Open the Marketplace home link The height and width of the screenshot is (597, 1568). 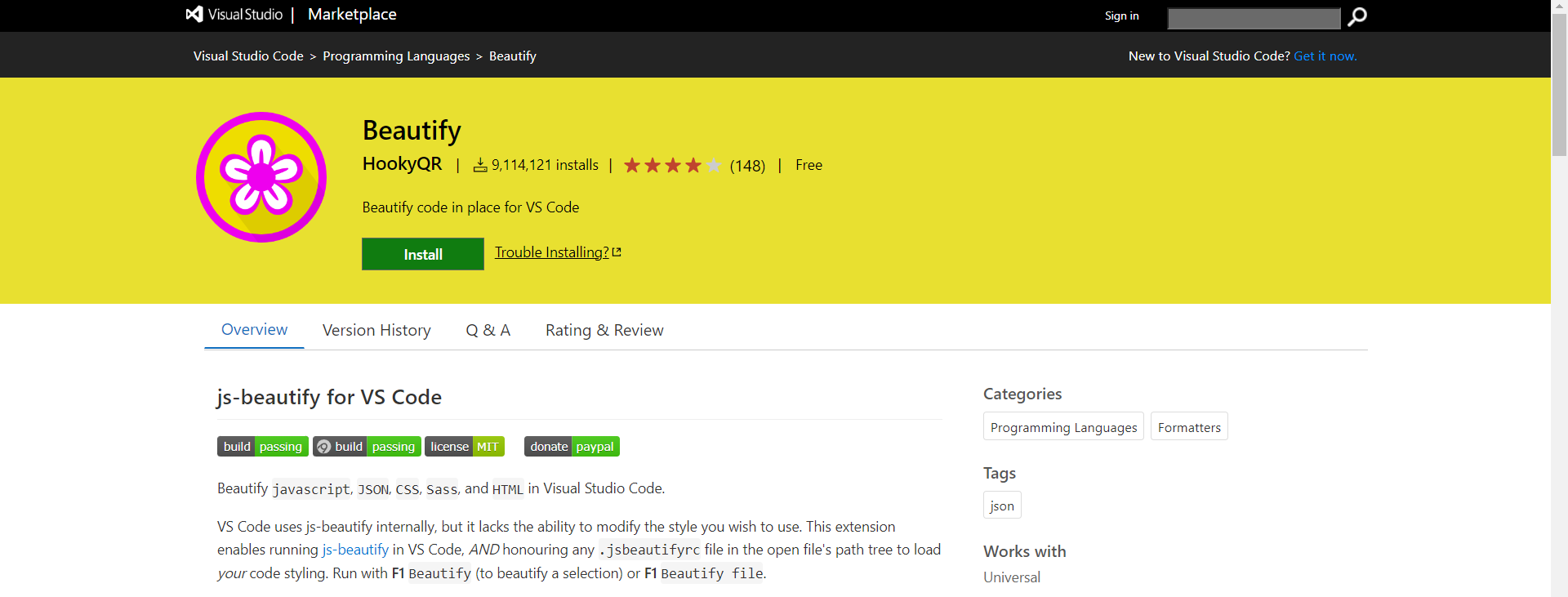point(352,14)
